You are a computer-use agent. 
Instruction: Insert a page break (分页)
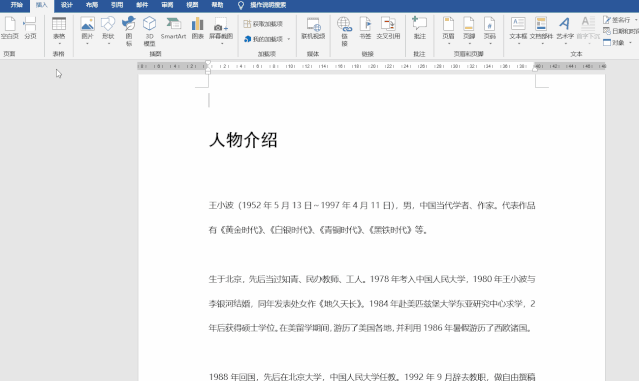(30, 28)
